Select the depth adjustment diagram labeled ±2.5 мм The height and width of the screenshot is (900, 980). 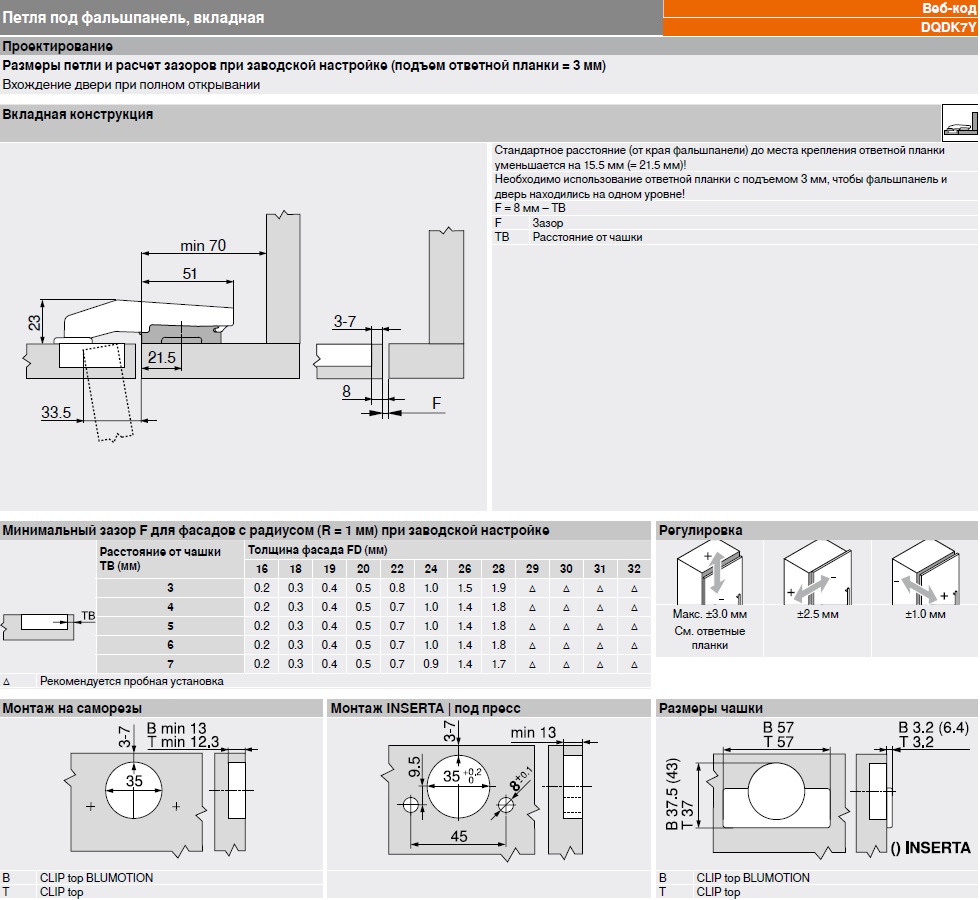pos(816,574)
